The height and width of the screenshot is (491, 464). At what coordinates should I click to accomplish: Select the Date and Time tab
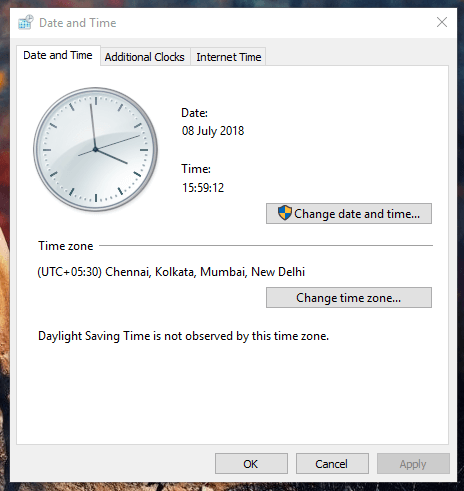[58, 55]
